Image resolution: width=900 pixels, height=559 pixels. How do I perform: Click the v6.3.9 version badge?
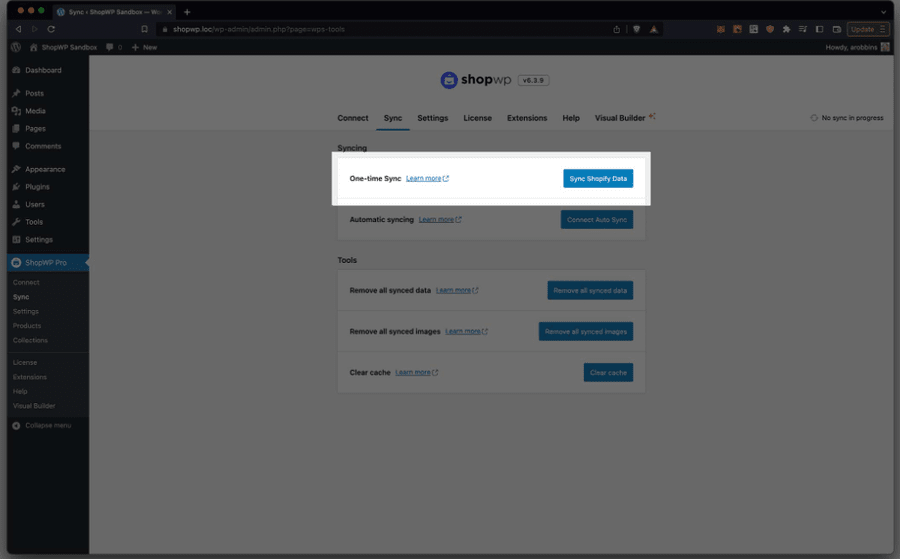pyautogui.click(x=533, y=80)
